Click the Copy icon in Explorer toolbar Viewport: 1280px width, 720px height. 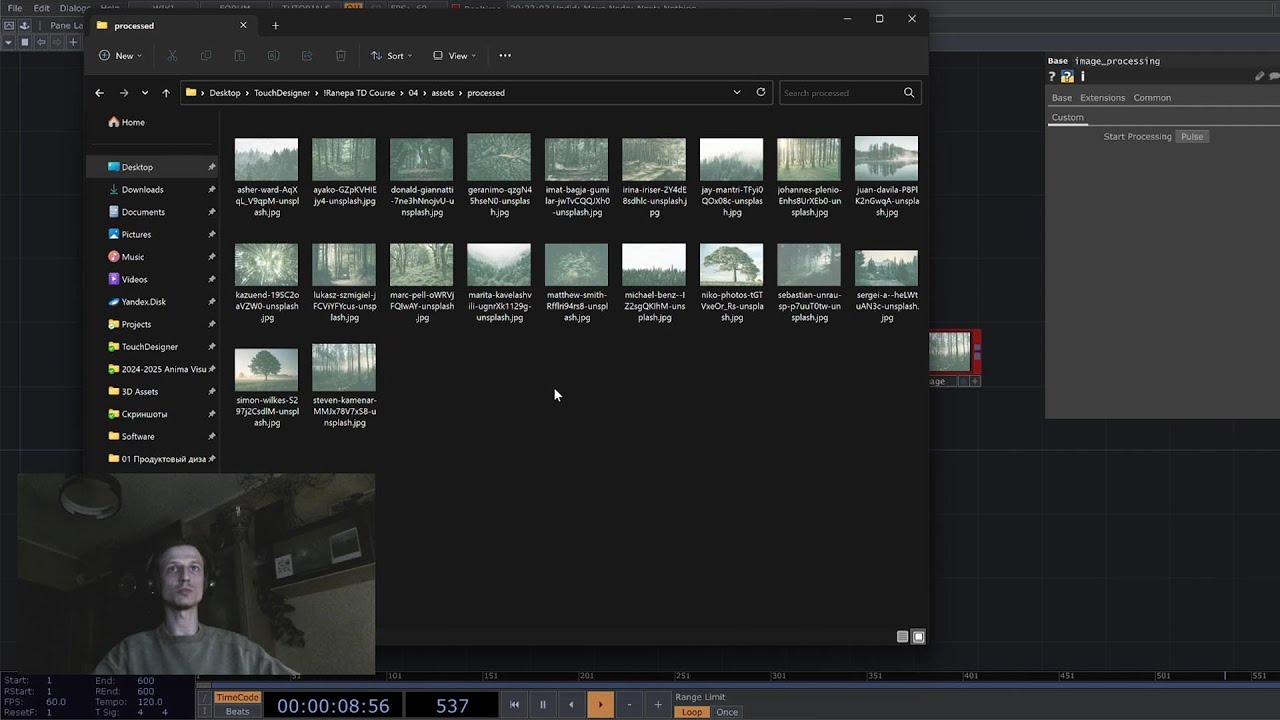(206, 56)
